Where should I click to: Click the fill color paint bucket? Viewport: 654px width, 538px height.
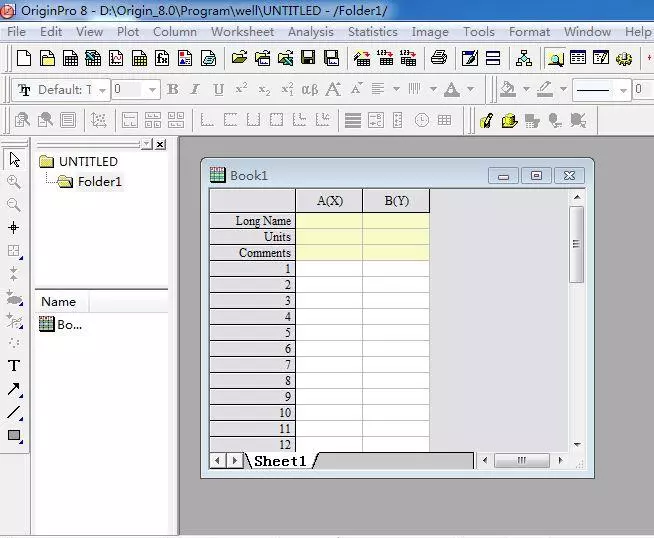click(x=508, y=90)
